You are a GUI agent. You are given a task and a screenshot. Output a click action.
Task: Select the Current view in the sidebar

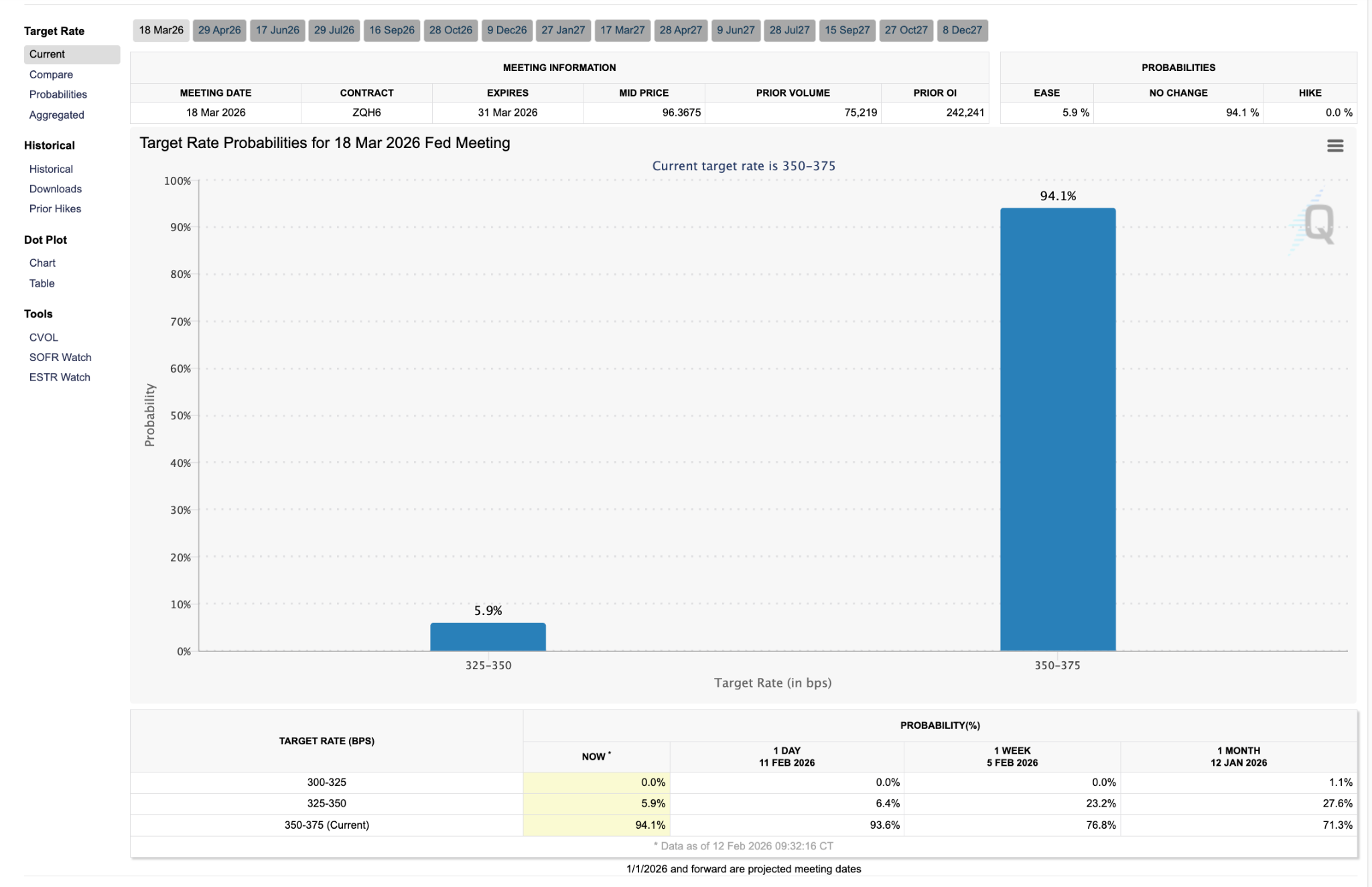point(46,54)
